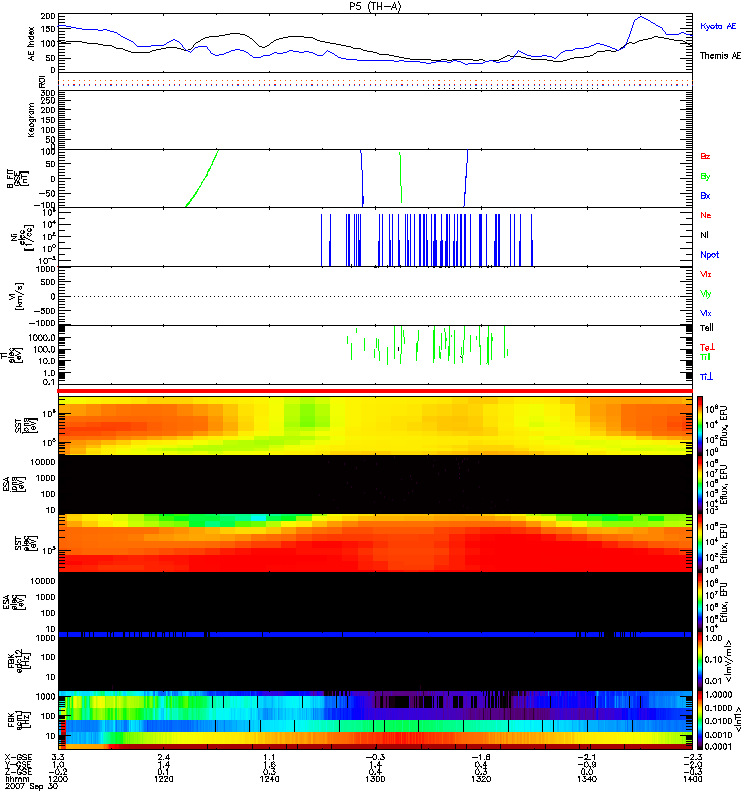Click the nT color scale bar at bottom
The image size is (750, 800).
pos(700,720)
